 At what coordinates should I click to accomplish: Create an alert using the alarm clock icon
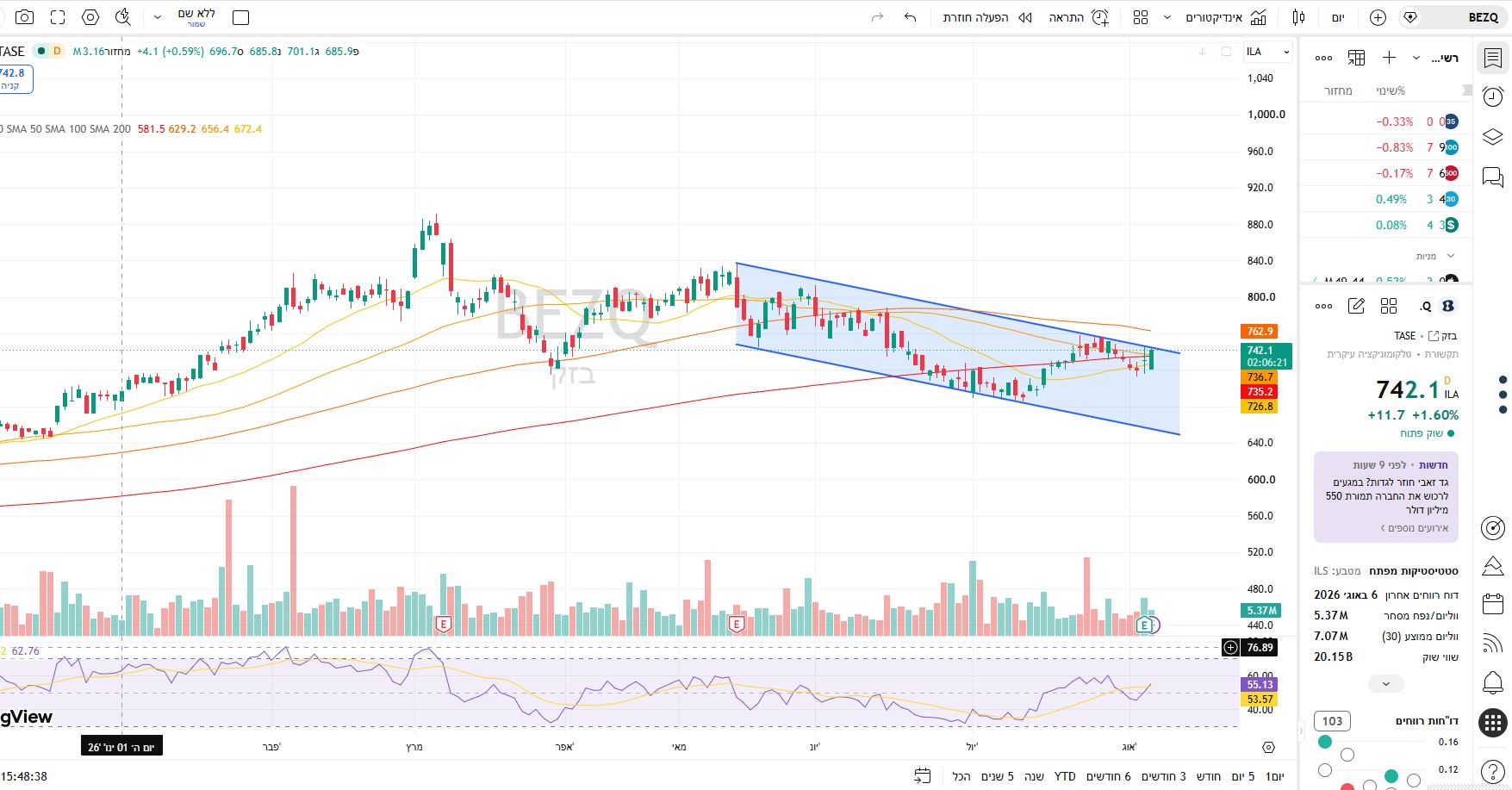(1100, 17)
